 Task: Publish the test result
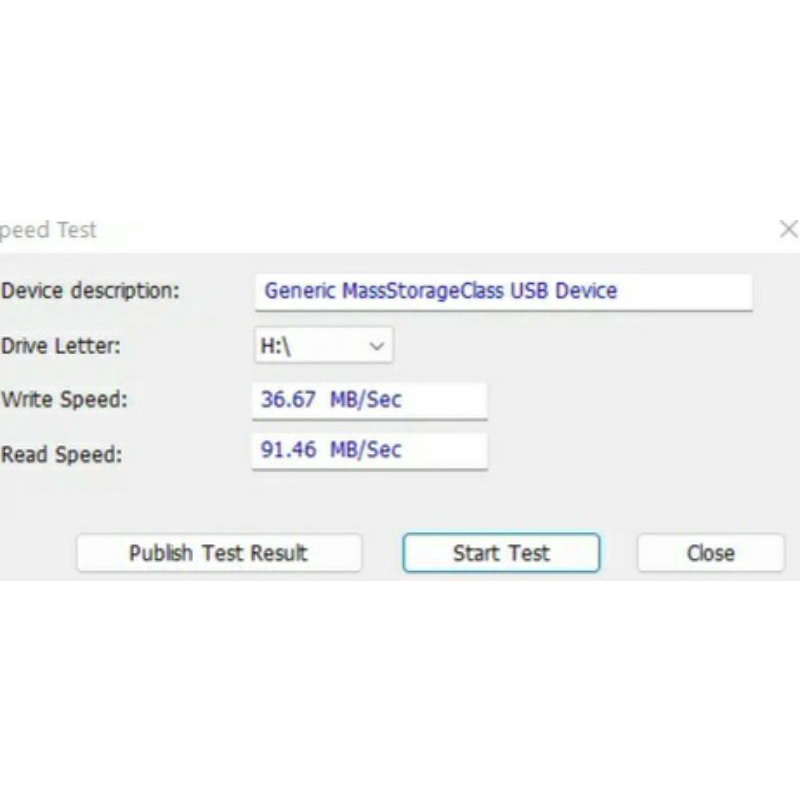click(x=218, y=553)
